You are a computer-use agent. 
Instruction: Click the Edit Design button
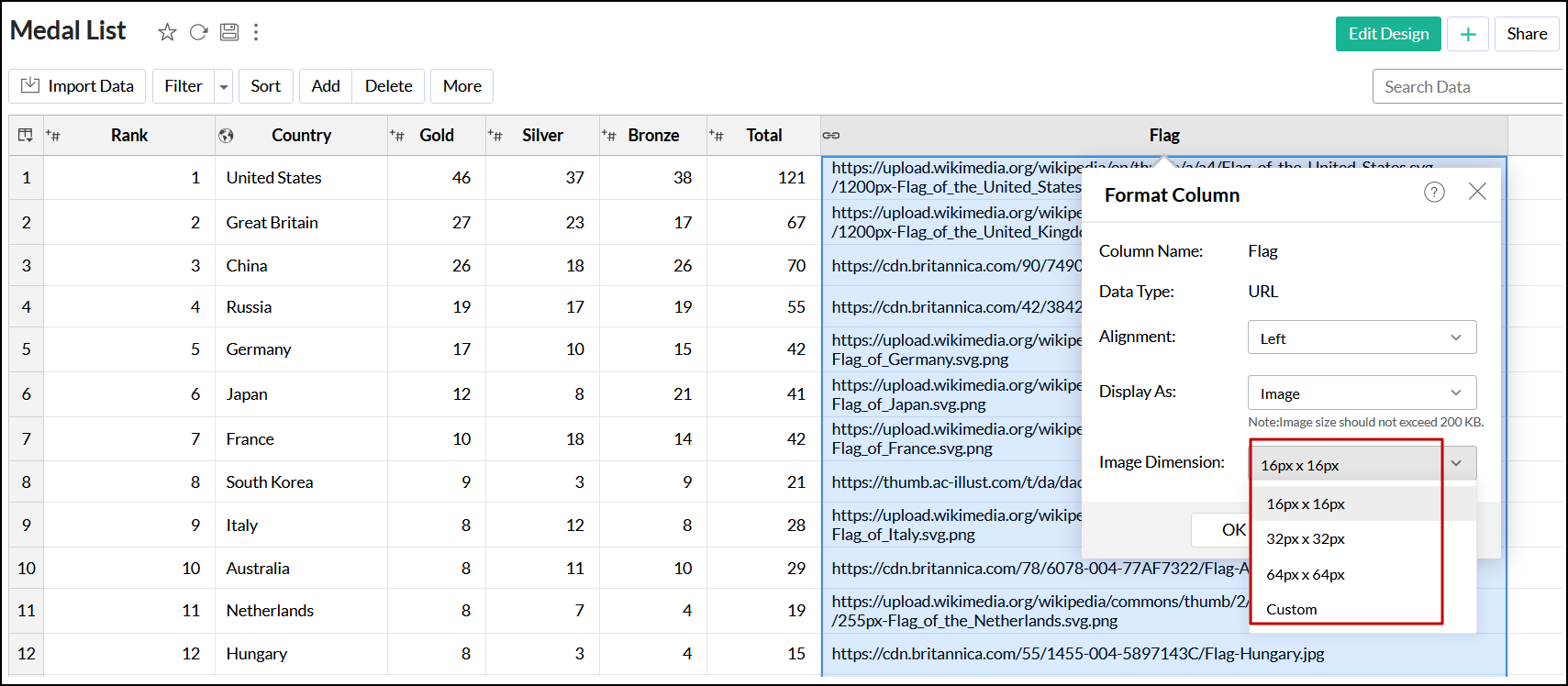1387,34
